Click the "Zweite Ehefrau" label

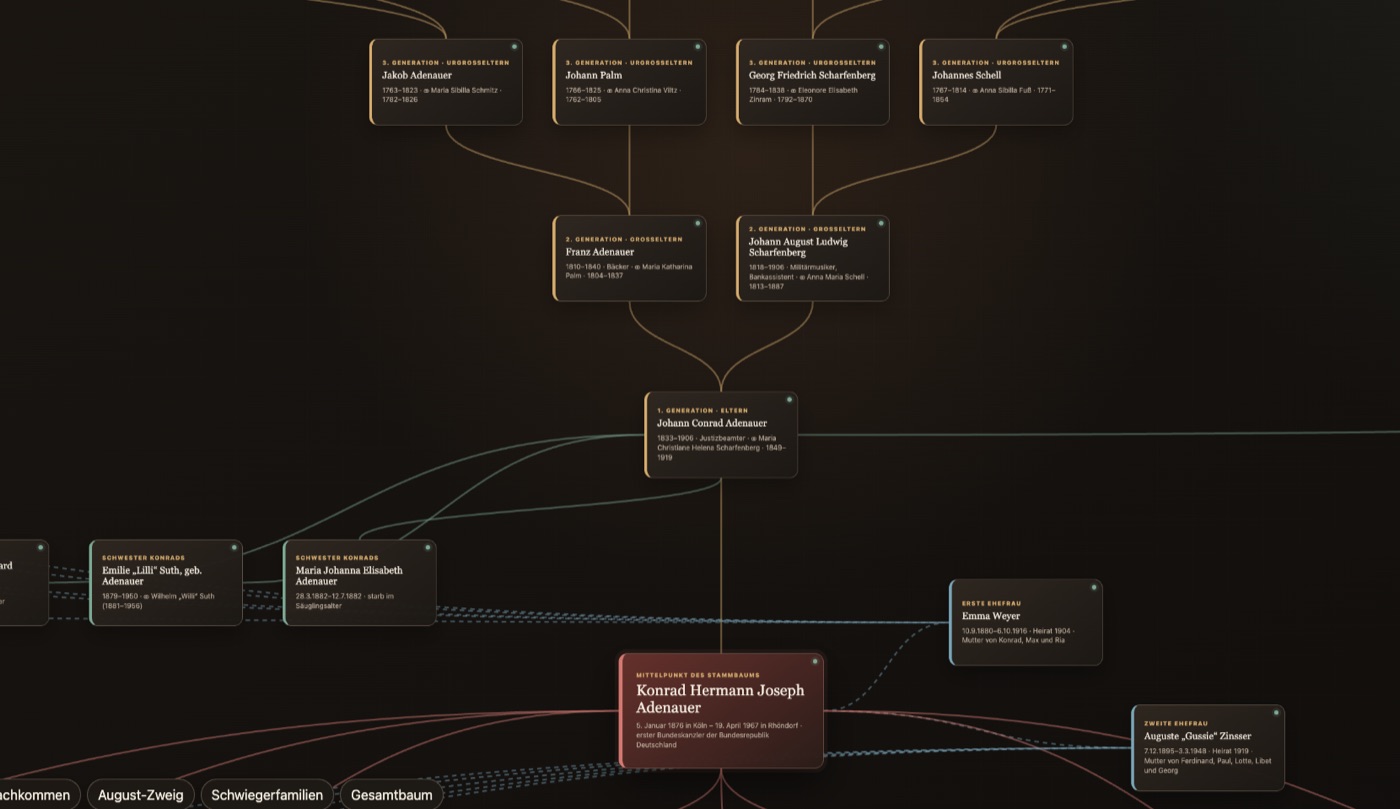point(1176,723)
